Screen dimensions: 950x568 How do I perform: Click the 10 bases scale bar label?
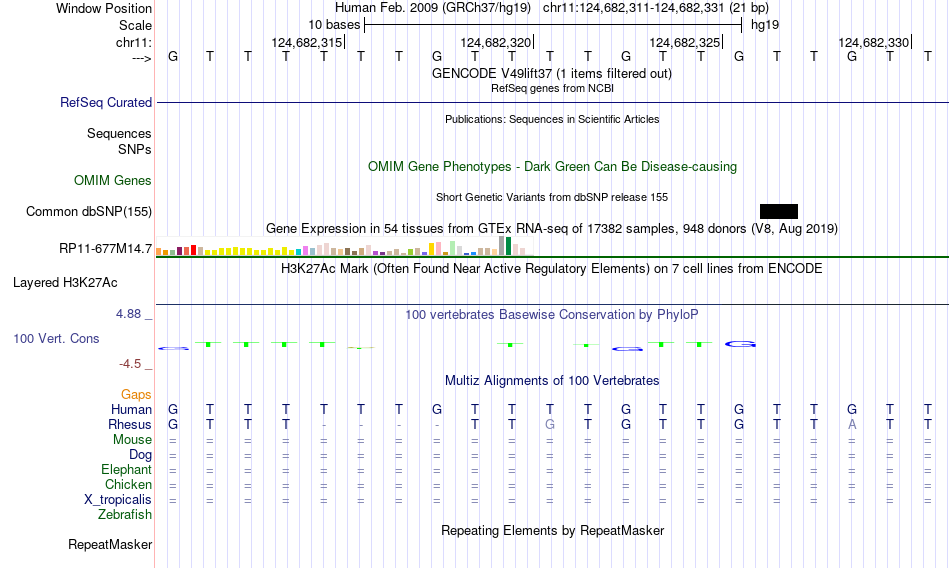coord(334,25)
